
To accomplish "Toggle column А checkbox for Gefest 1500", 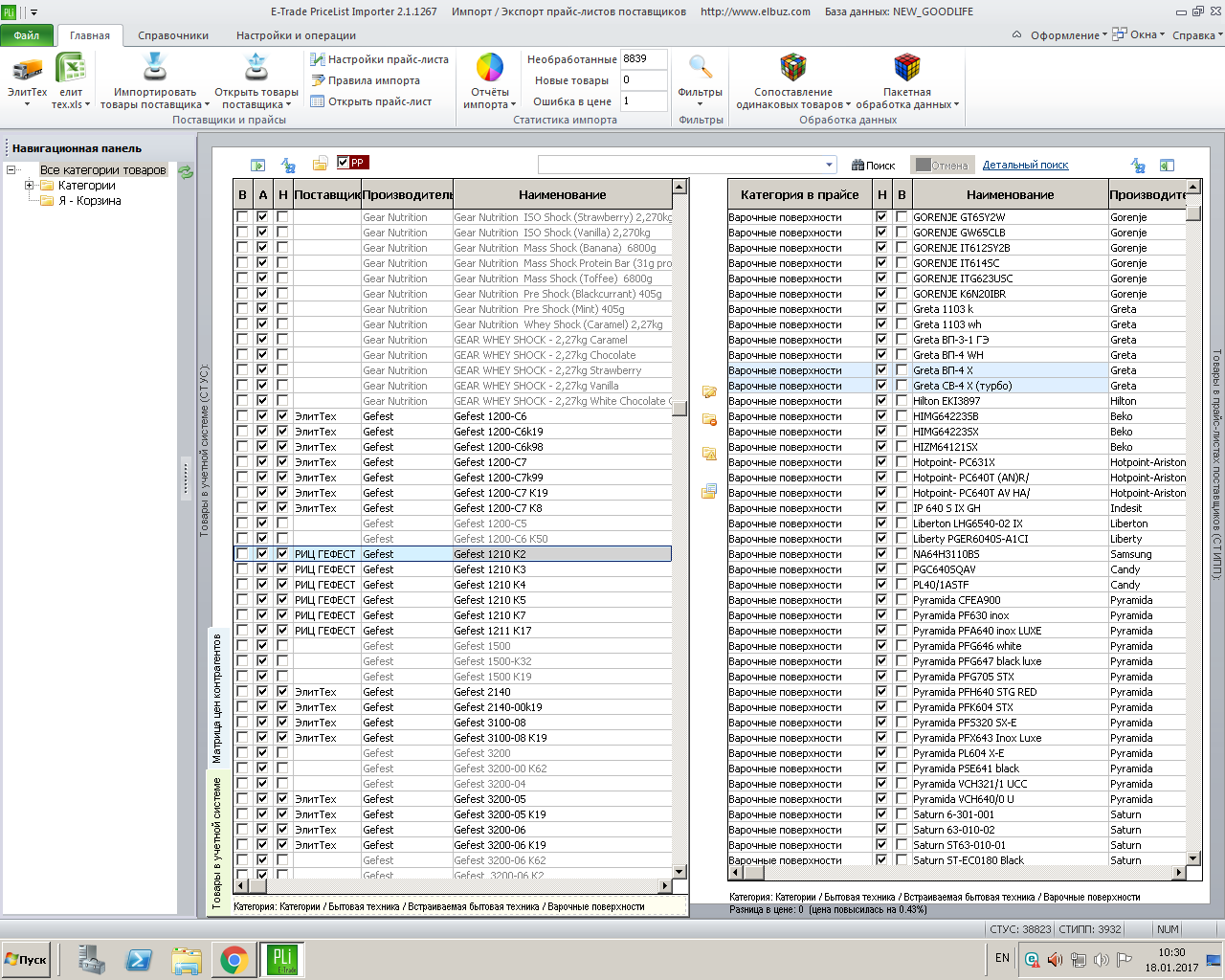I will point(262,646).
